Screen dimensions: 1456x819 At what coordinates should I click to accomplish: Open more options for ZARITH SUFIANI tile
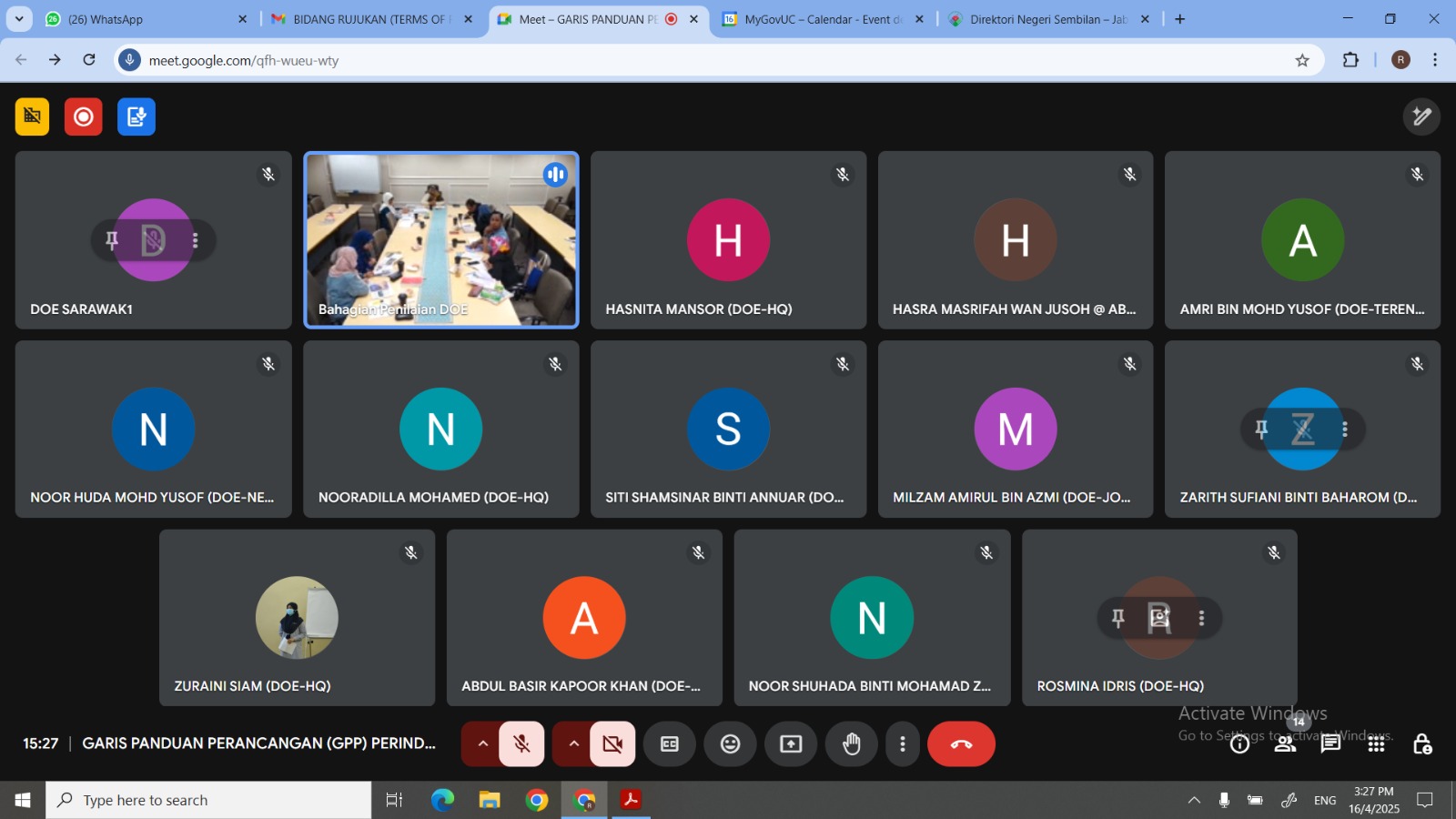point(1345,429)
